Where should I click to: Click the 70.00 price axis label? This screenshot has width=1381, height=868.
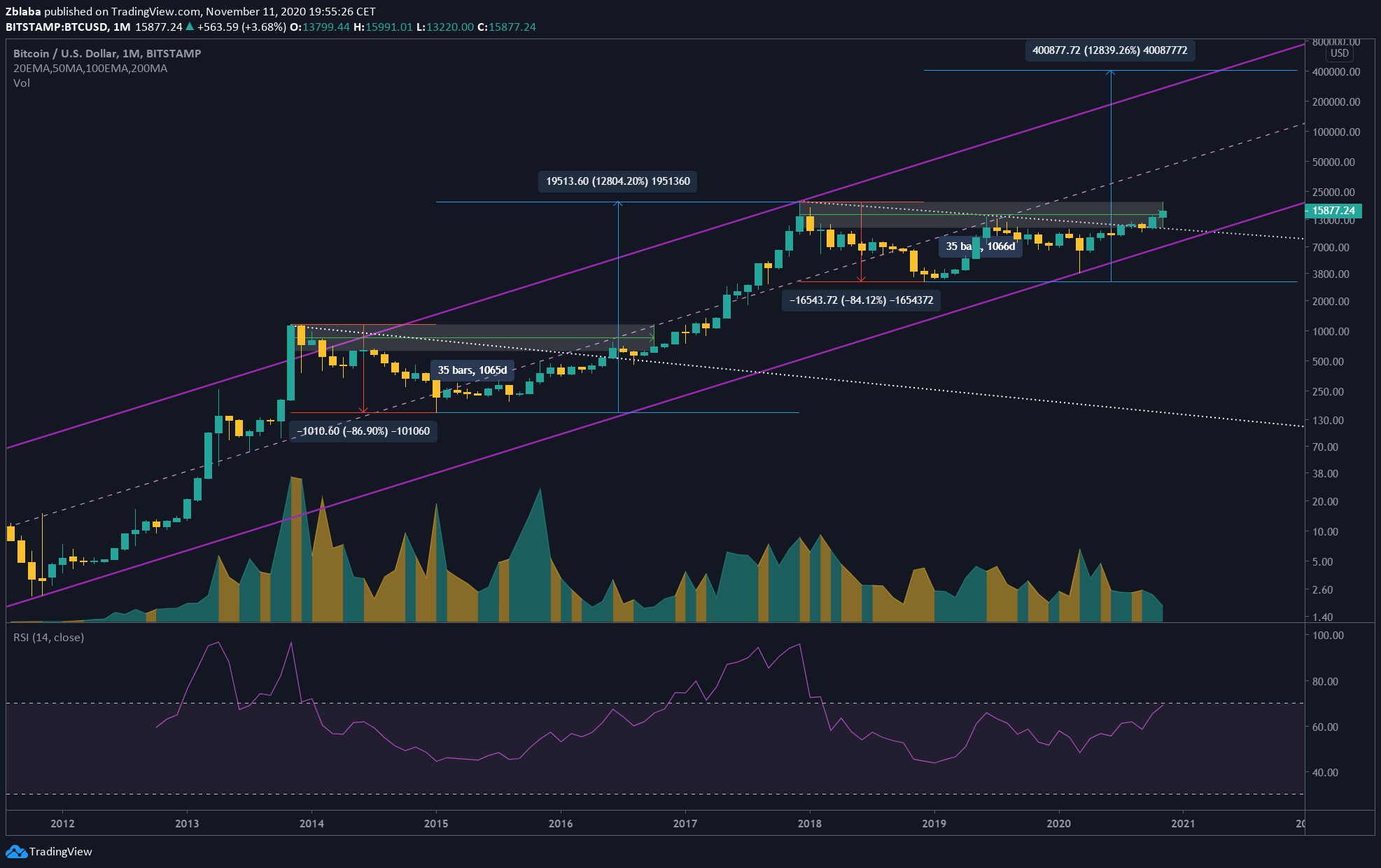[1325, 447]
